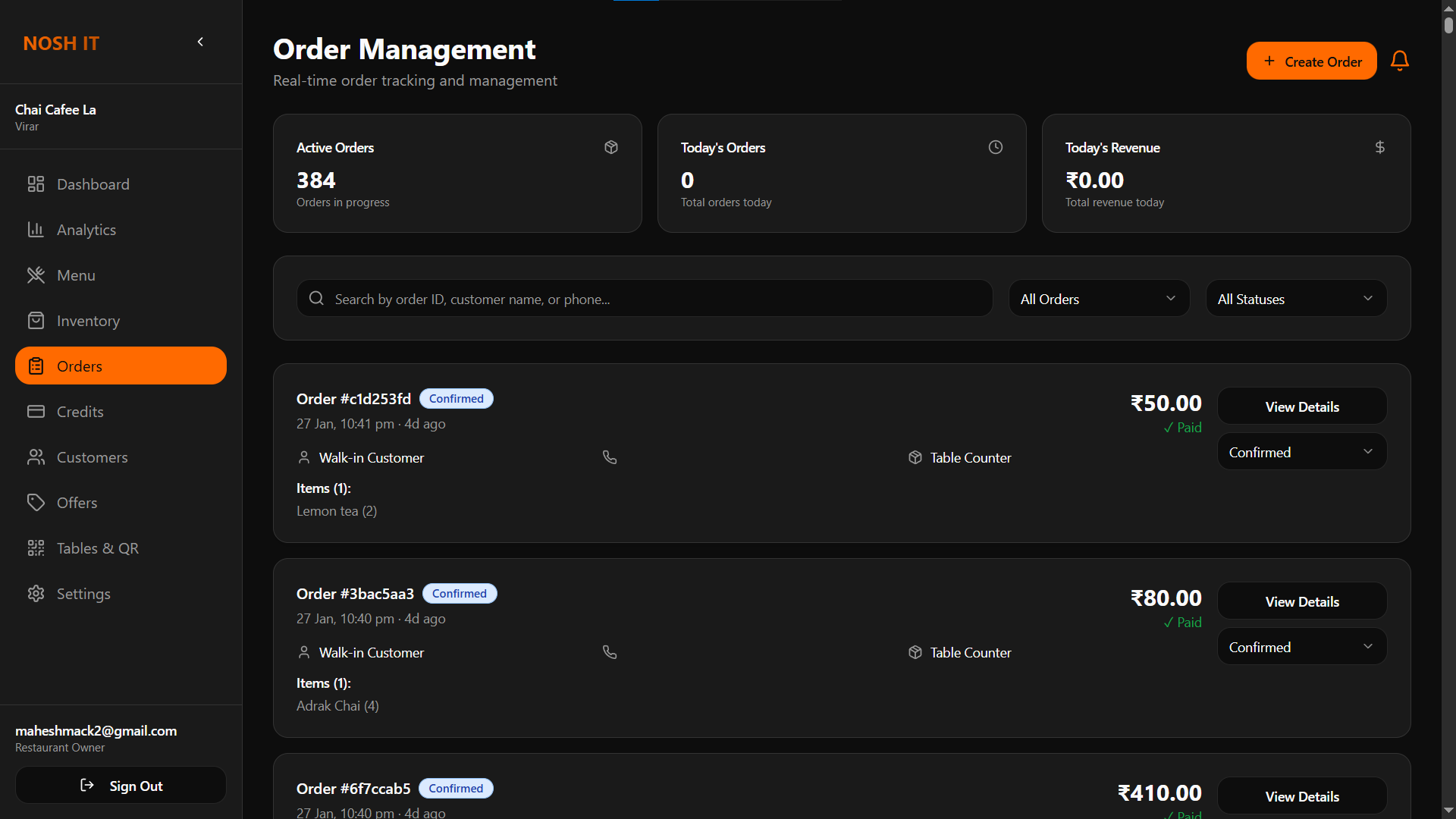
Task: Click the Sign Out button
Action: coord(121,786)
